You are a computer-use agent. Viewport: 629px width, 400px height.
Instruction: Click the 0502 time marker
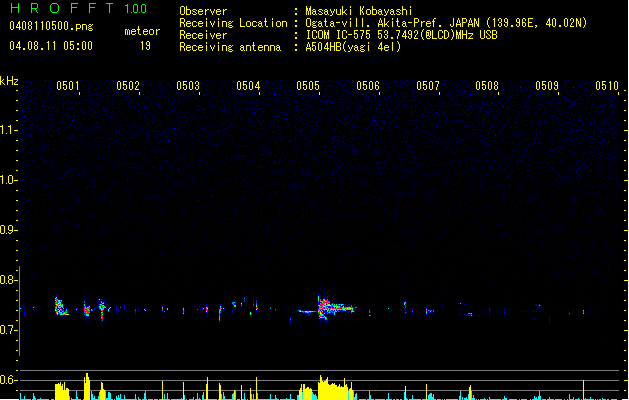pos(128,85)
